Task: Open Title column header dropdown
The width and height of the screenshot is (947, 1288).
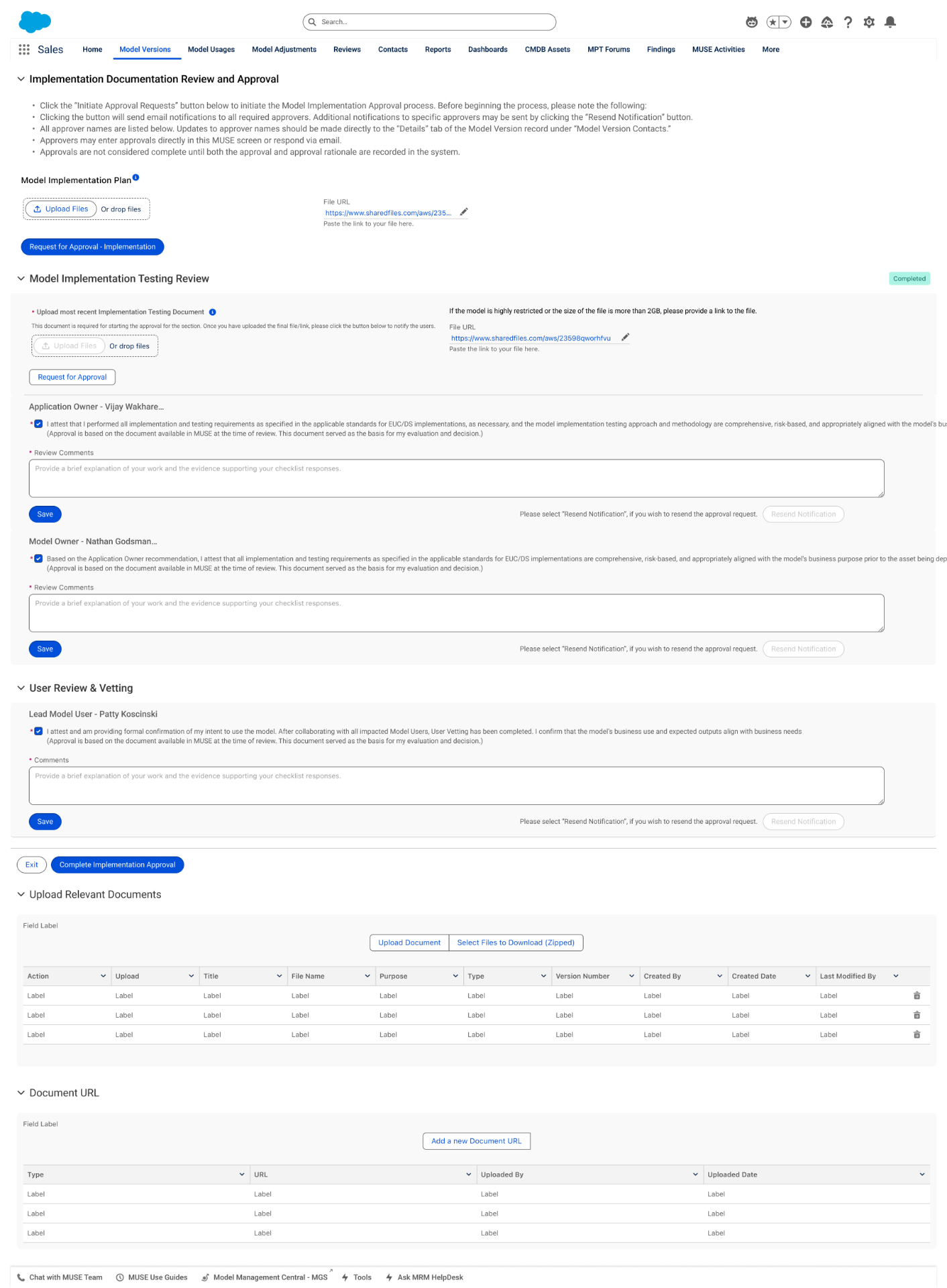Action: (279, 977)
